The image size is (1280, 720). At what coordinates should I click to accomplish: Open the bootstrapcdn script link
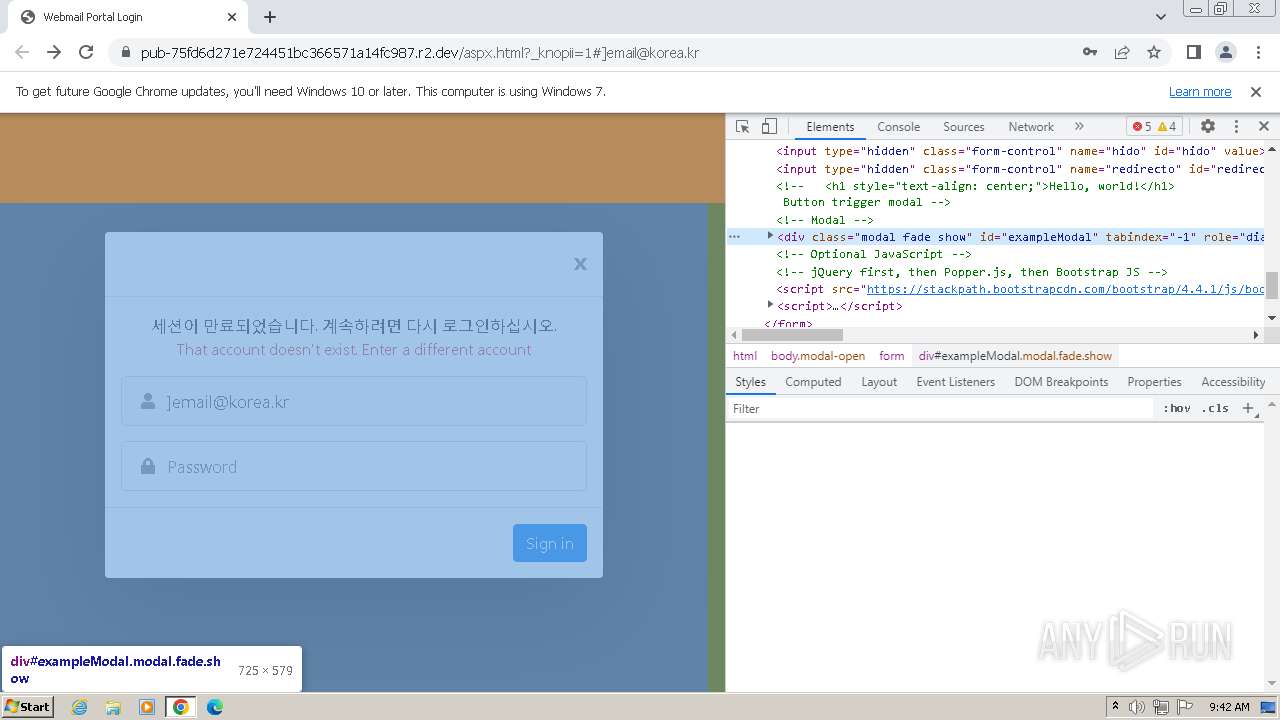click(1065, 289)
